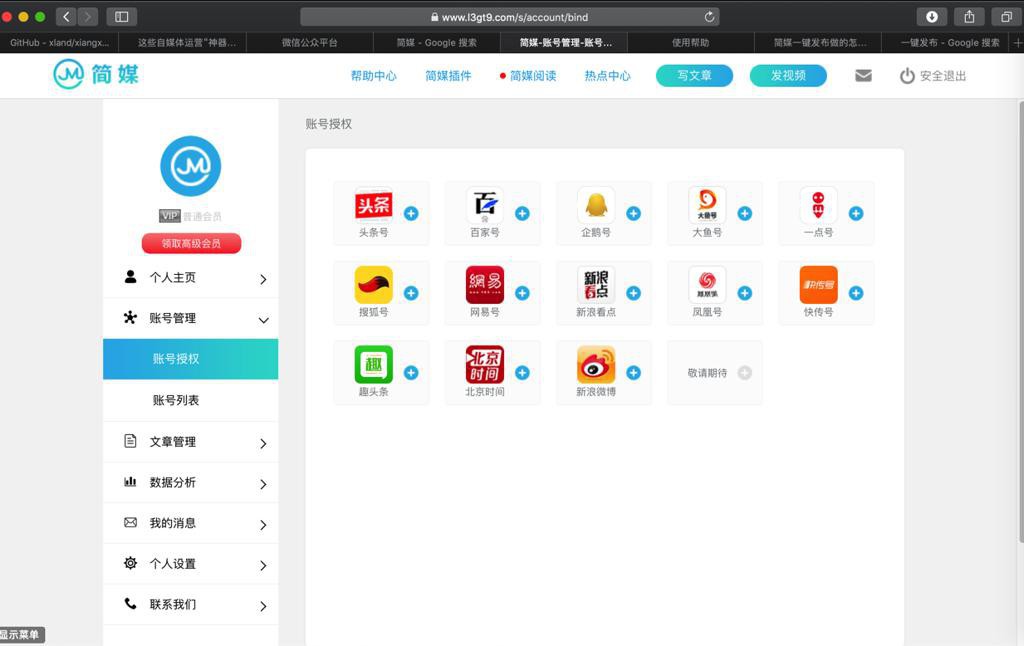Image resolution: width=1024 pixels, height=646 pixels.
Task: Click the 凤凰号 platform icon
Action: tap(707, 285)
